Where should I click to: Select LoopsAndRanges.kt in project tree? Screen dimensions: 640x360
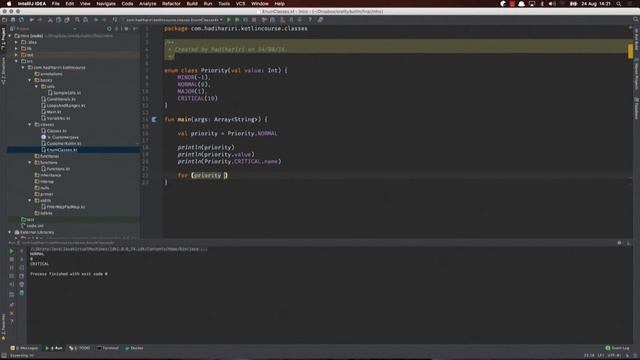(x=65, y=105)
